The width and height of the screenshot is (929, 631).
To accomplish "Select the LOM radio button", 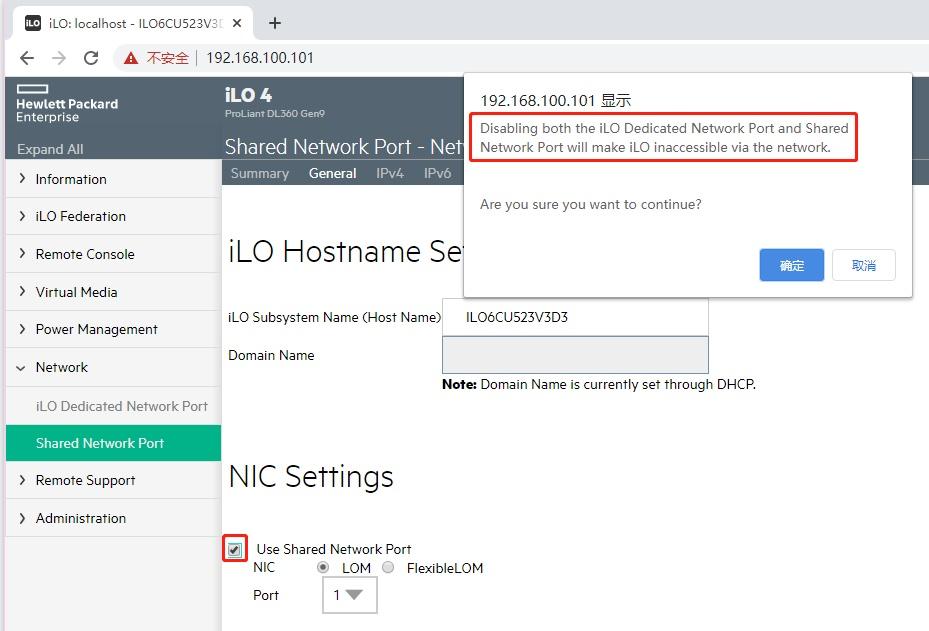I will [322, 567].
